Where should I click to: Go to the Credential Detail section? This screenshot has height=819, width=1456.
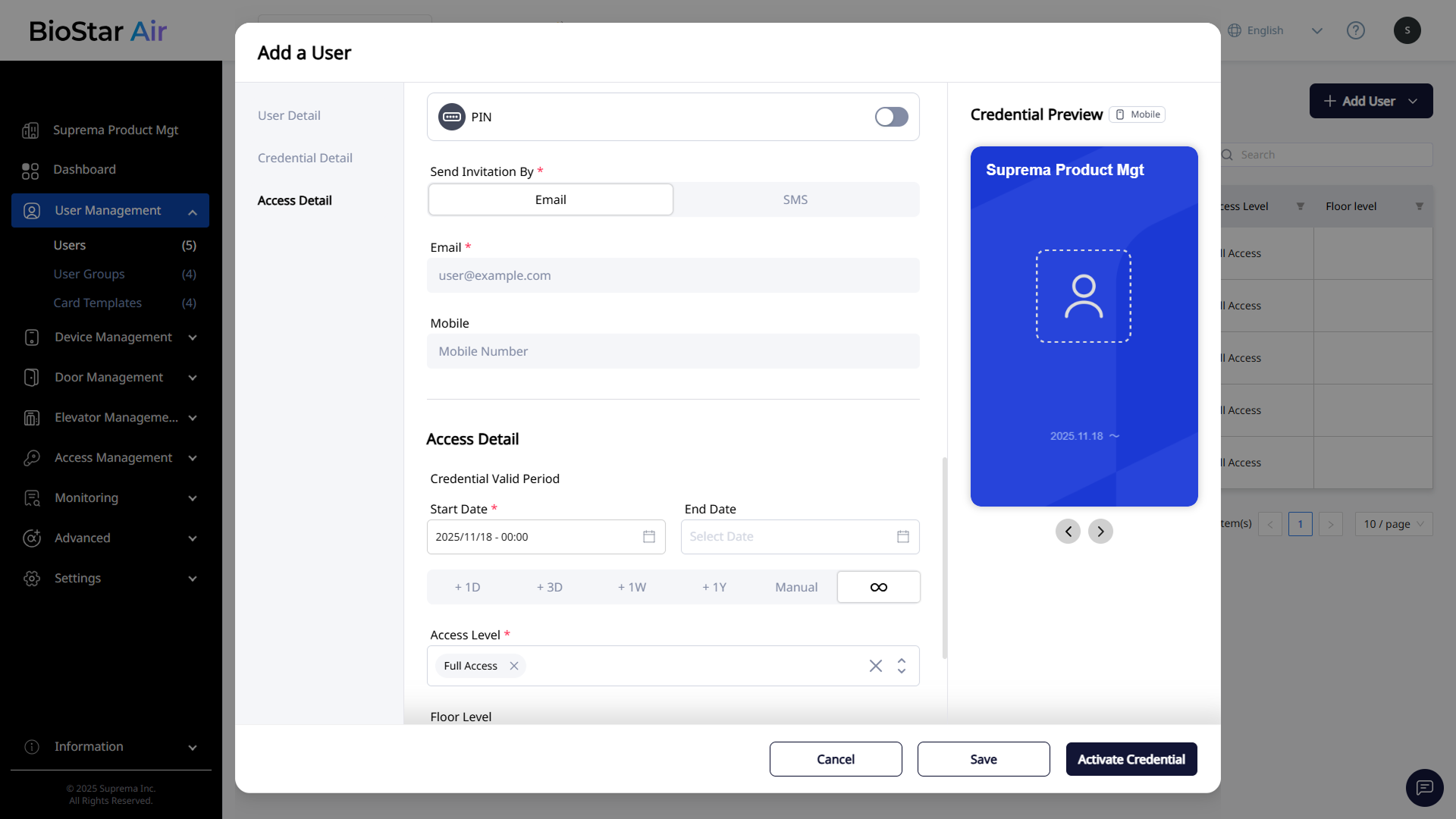(x=305, y=158)
